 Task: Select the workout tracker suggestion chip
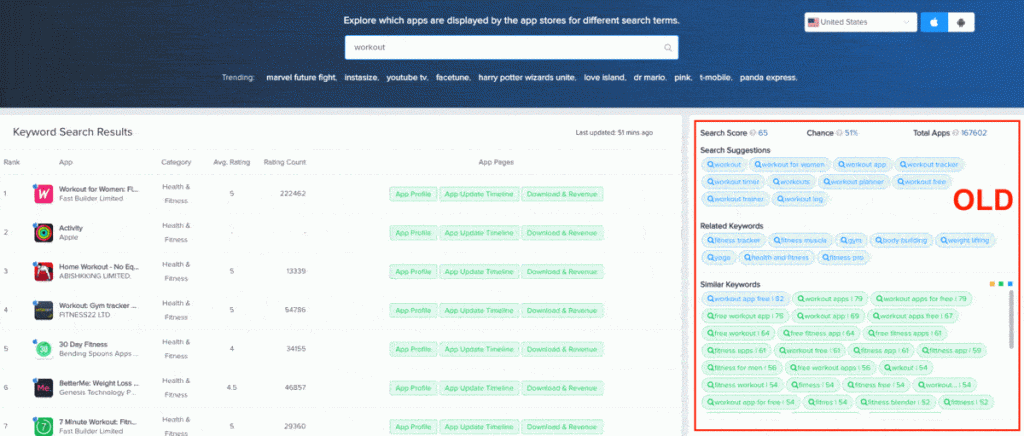[931, 164]
